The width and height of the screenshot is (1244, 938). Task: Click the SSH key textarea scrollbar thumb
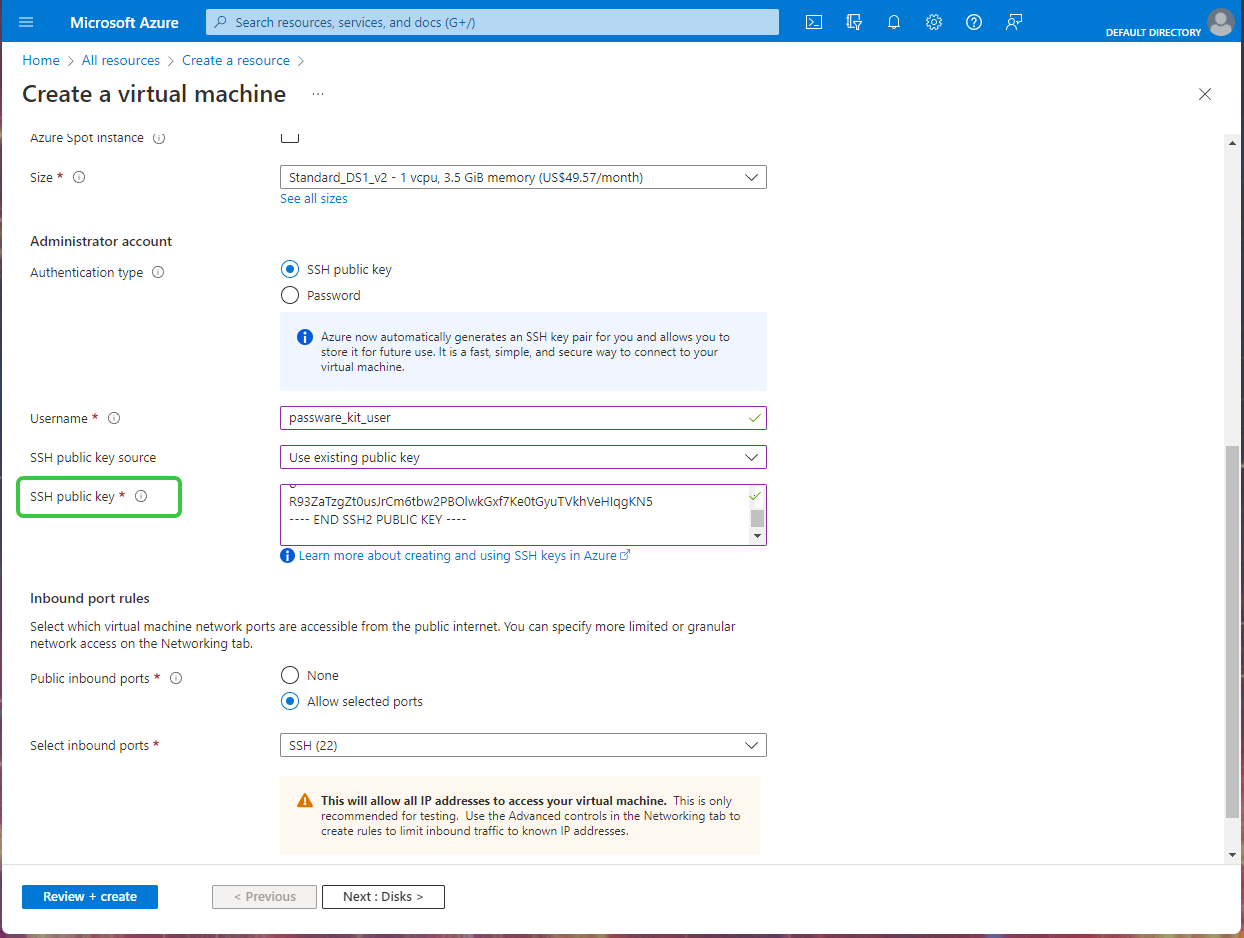(x=758, y=518)
